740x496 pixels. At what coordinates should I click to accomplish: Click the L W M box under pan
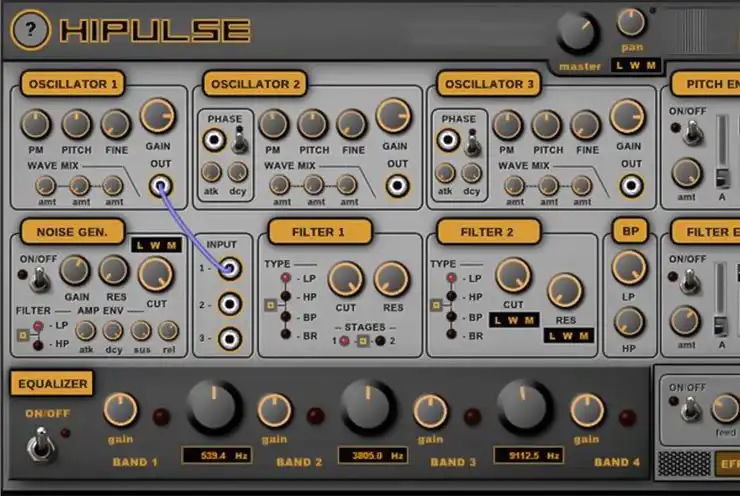[635, 65]
